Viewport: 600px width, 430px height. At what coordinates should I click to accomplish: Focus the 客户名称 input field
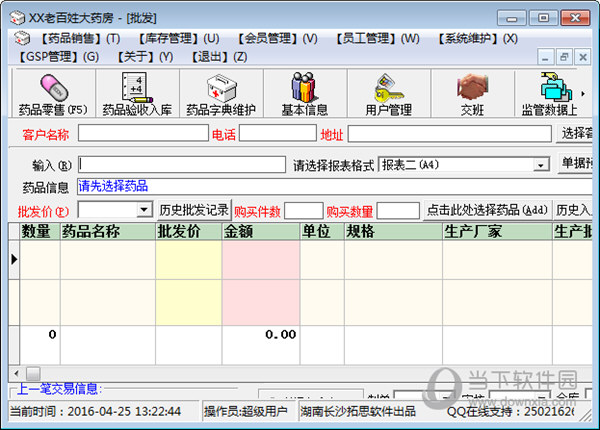point(143,133)
